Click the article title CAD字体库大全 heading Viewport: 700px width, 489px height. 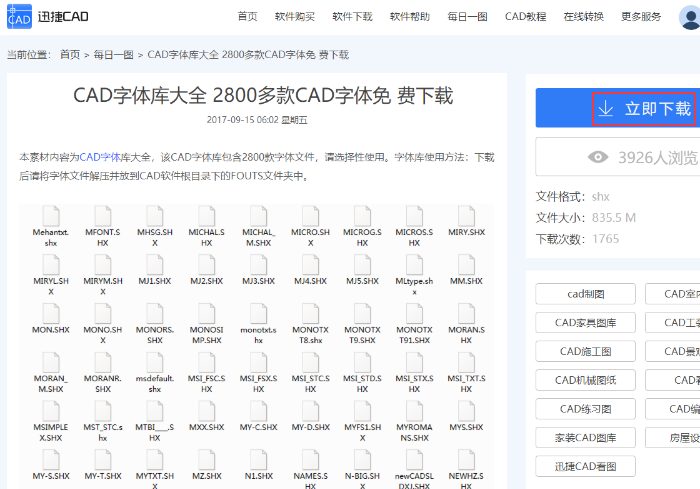[263, 96]
